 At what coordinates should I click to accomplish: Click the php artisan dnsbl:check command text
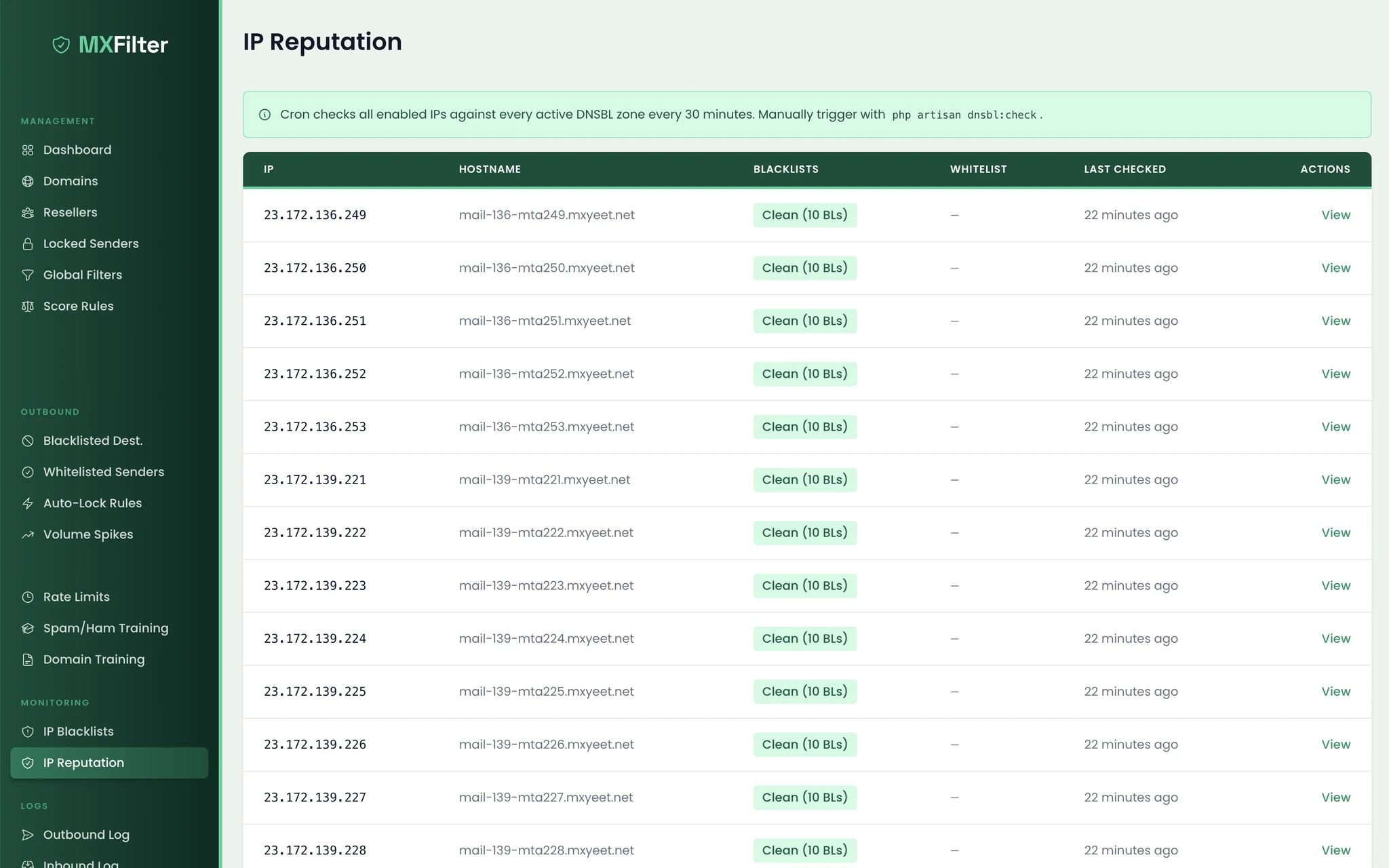click(964, 115)
